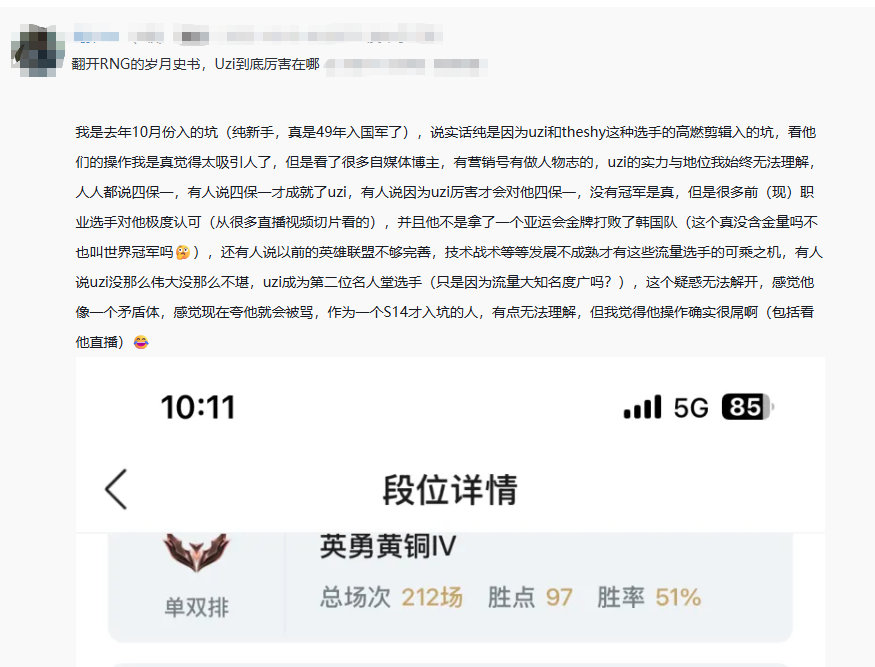Click the 段位详情 page heading

click(x=450, y=490)
